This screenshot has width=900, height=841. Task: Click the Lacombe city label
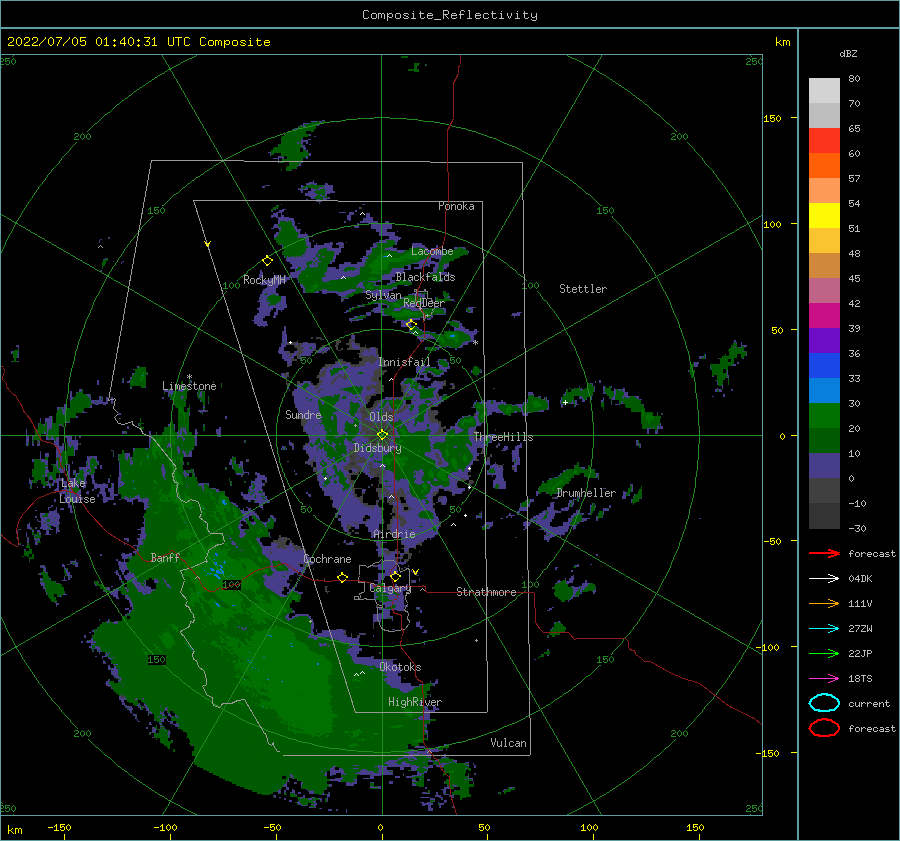pos(432,251)
